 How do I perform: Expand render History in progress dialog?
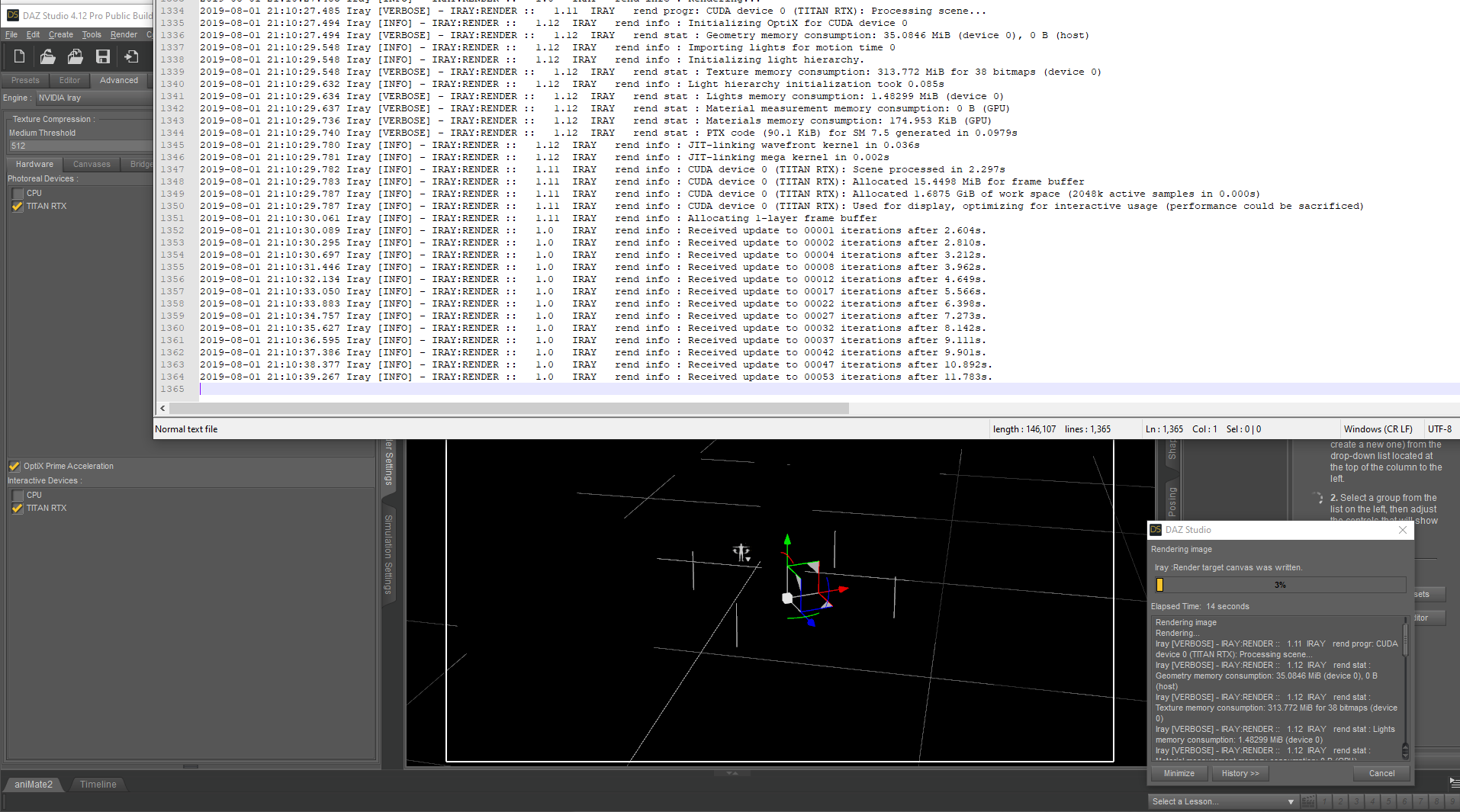1240,773
